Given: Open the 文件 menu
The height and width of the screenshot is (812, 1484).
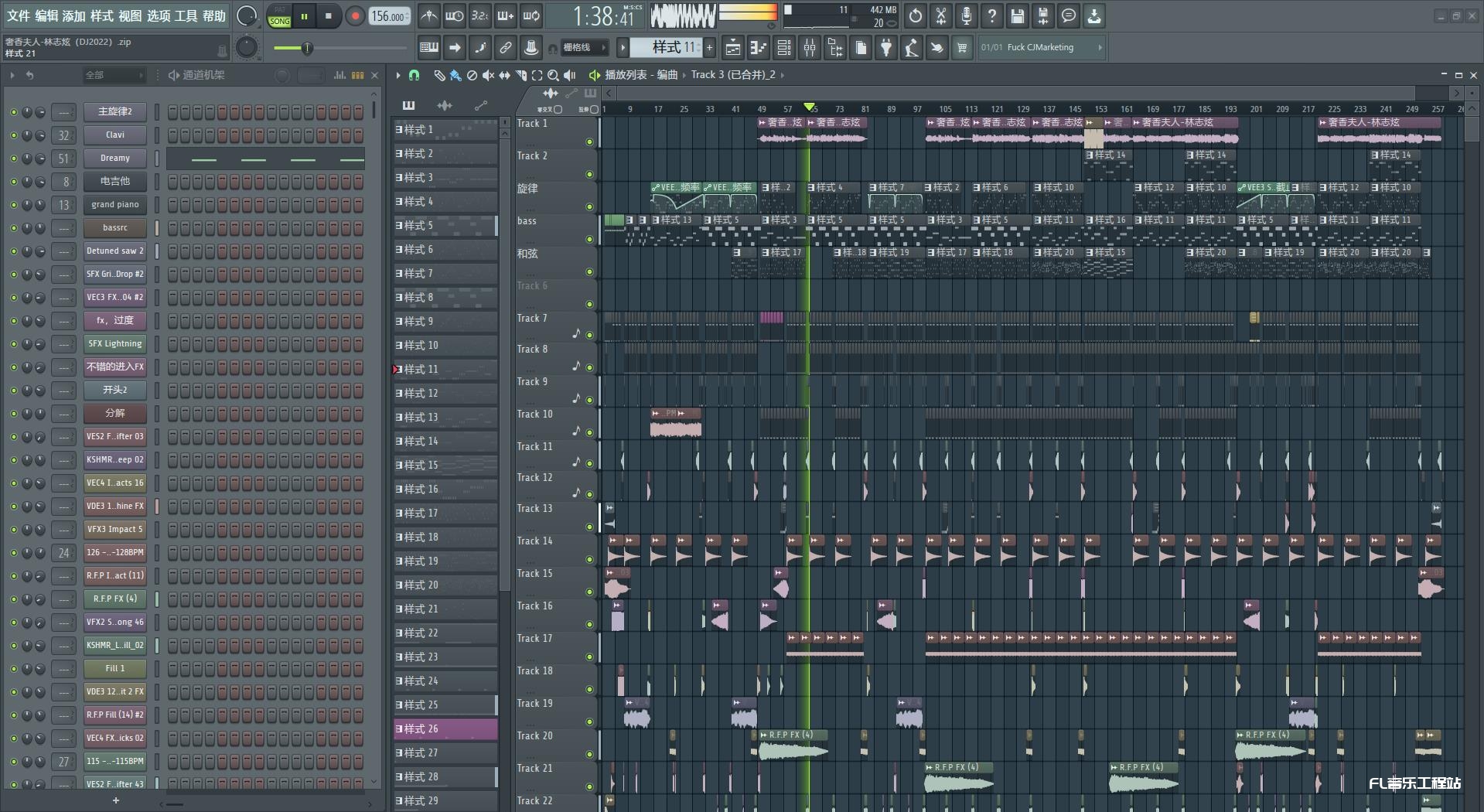Looking at the screenshot, I should click(19, 16).
